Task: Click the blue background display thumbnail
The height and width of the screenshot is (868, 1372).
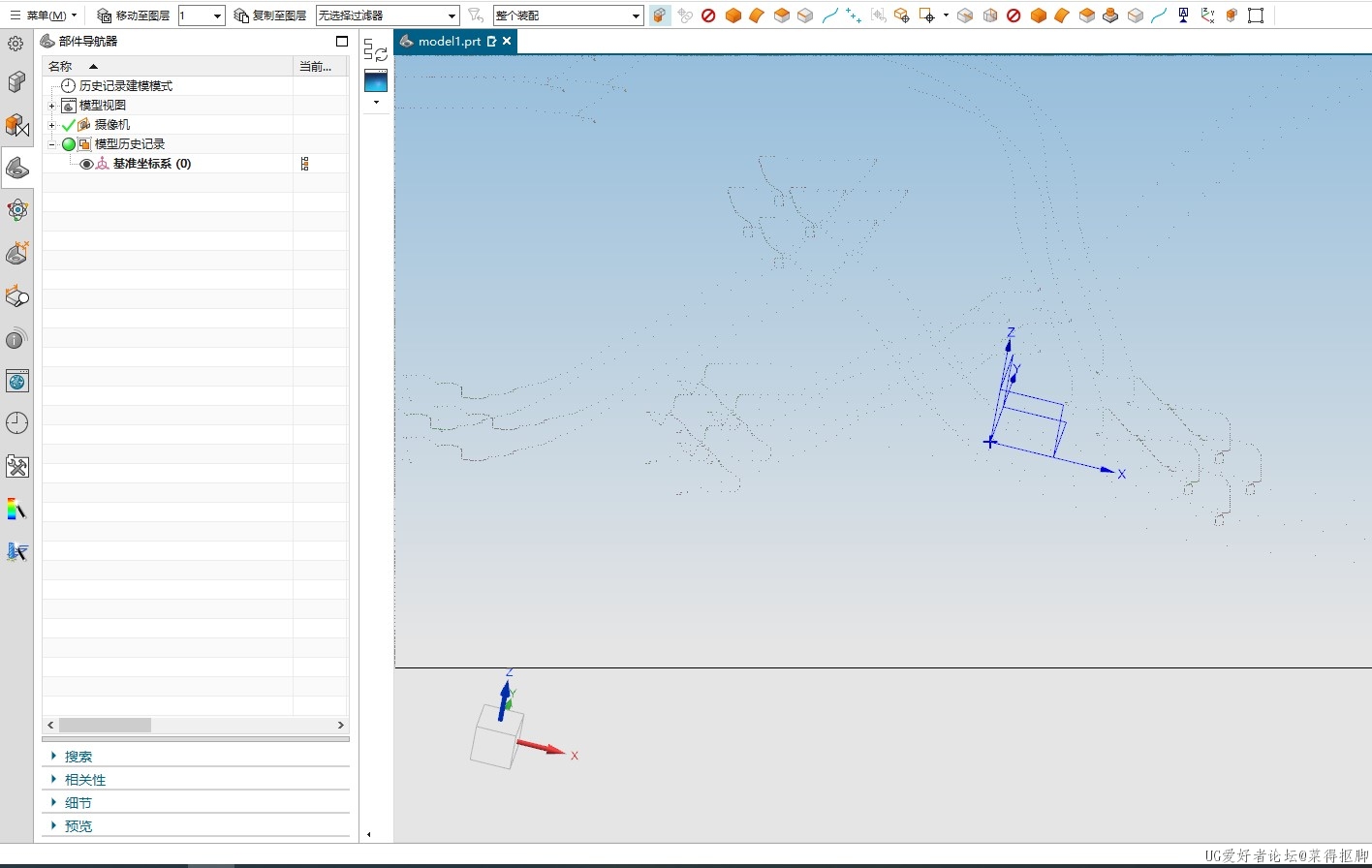Action: (376, 80)
